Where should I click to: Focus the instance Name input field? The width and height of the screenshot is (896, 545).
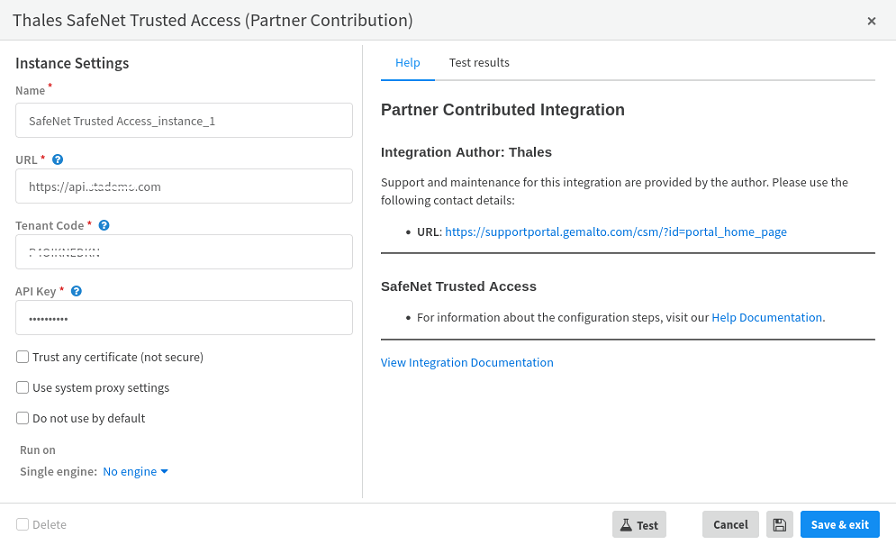click(184, 121)
